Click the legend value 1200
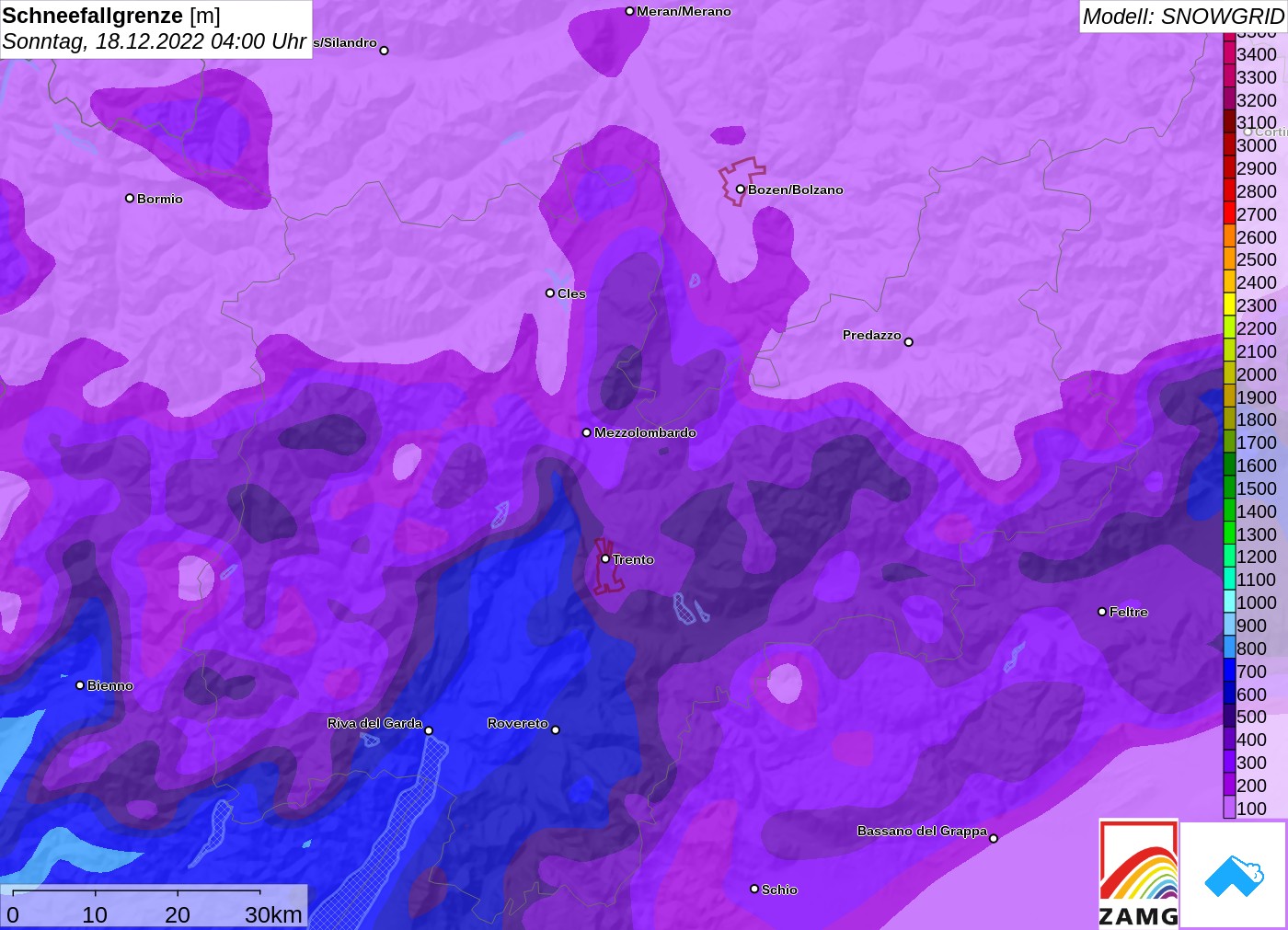The width and height of the screenshot is (1288, 930). (1257, 557)
